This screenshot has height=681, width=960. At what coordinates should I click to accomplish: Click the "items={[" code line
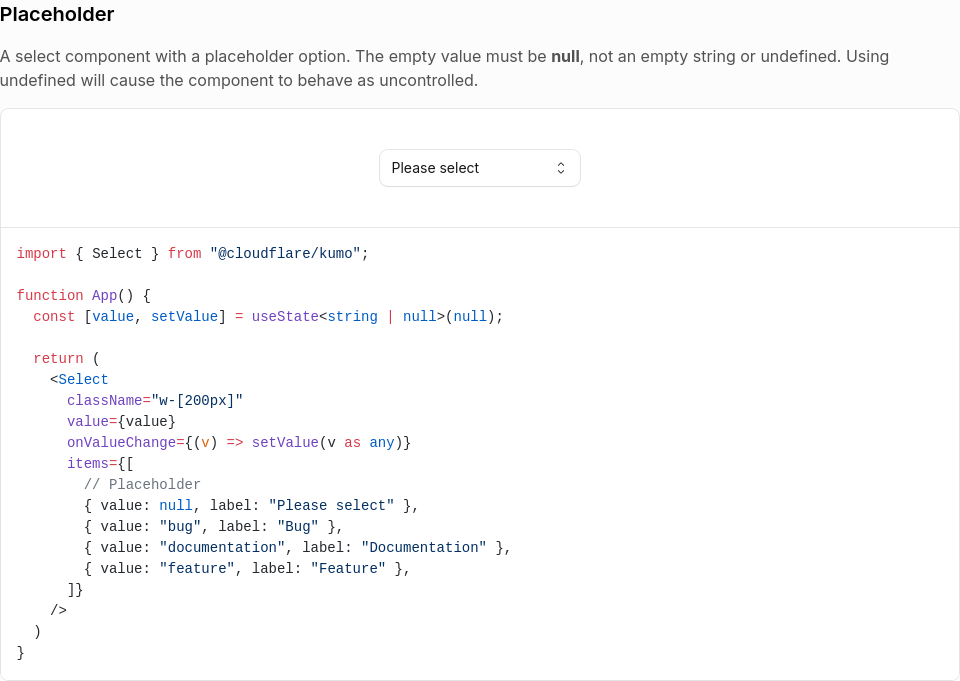(100, 464)
